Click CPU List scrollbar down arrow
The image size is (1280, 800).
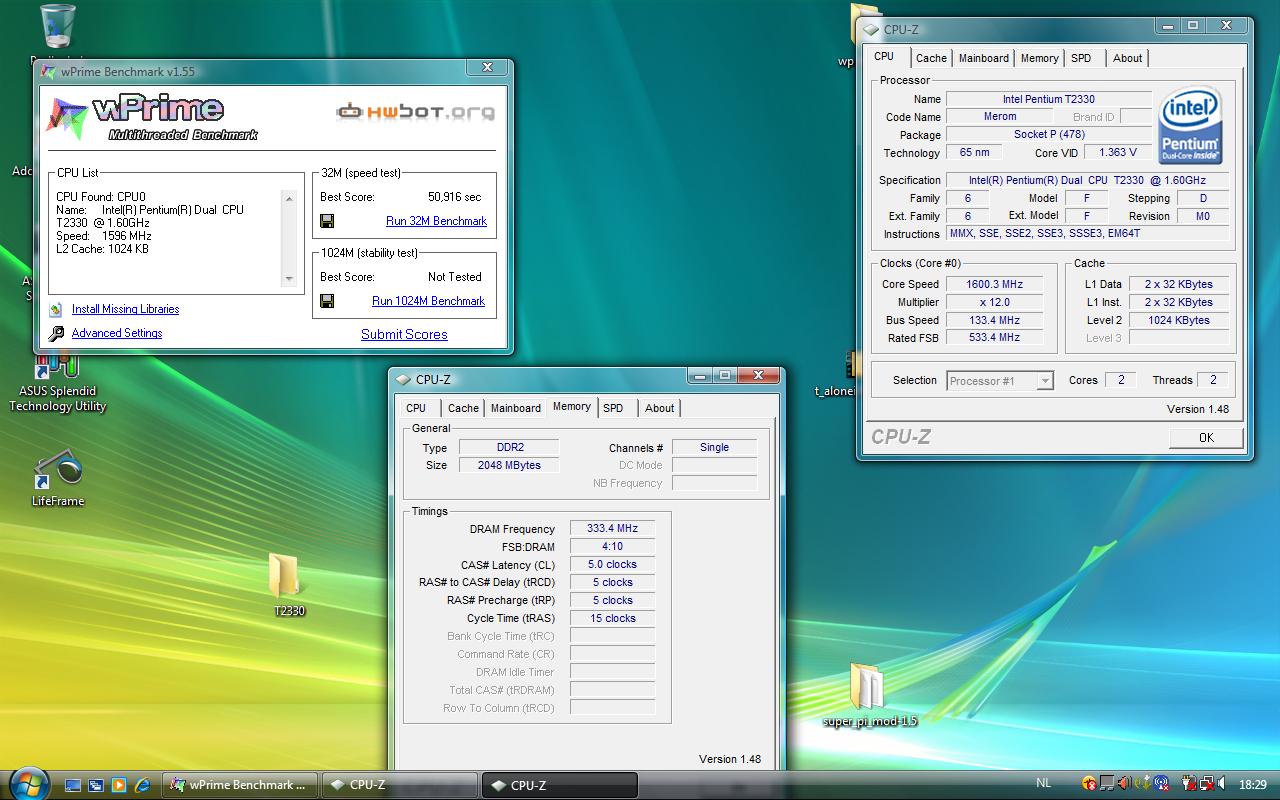(290, 279)
